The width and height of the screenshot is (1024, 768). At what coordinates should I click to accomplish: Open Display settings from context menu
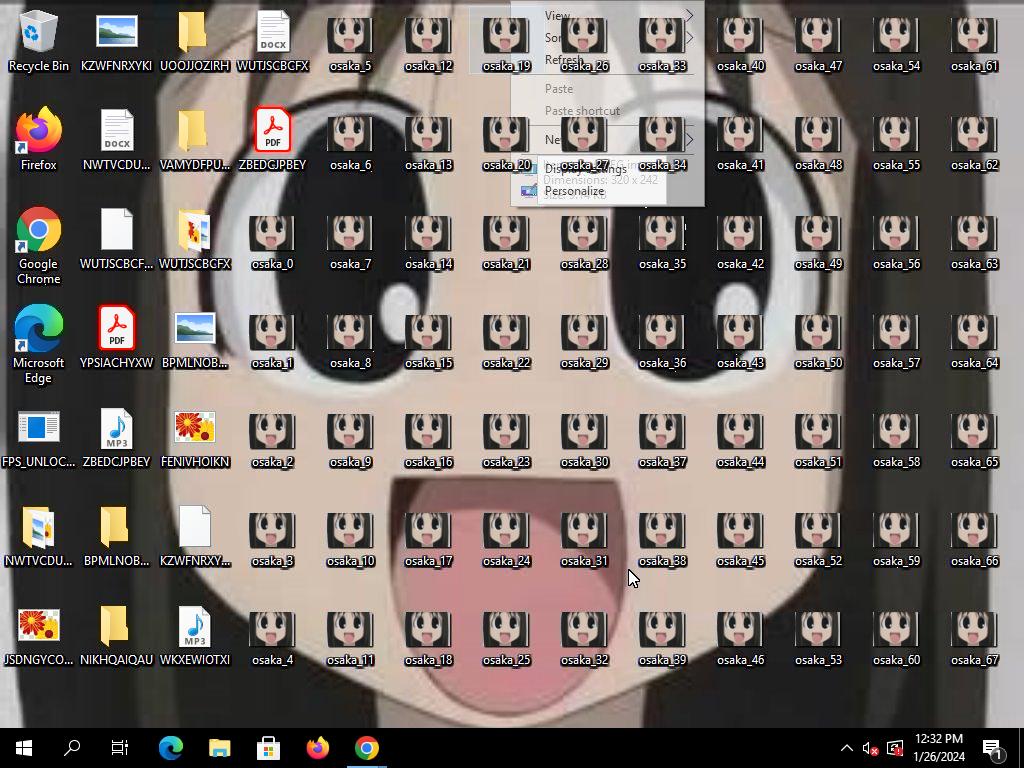pos(607,168)
